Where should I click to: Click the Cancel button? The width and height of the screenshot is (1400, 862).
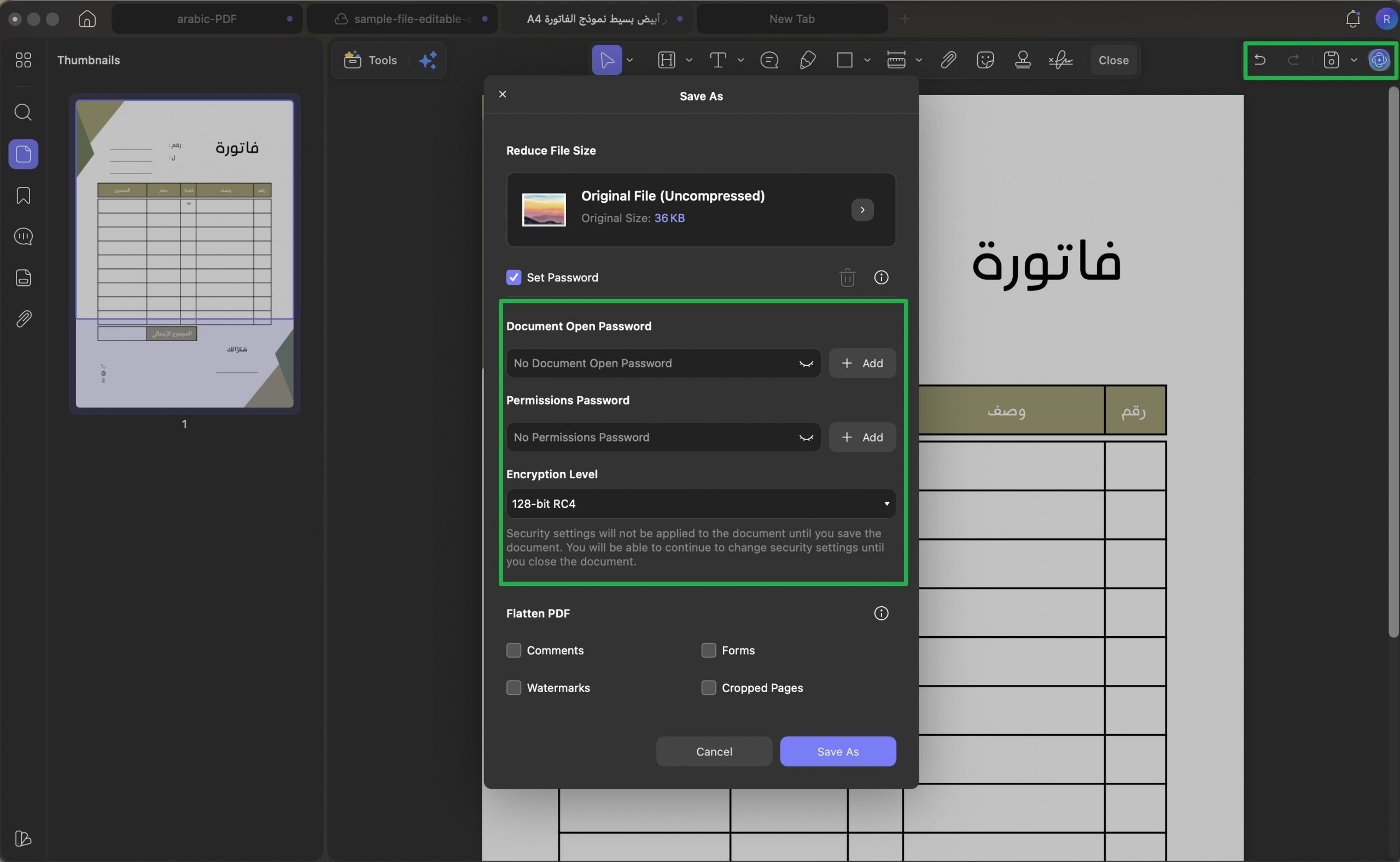coord(714,752)
